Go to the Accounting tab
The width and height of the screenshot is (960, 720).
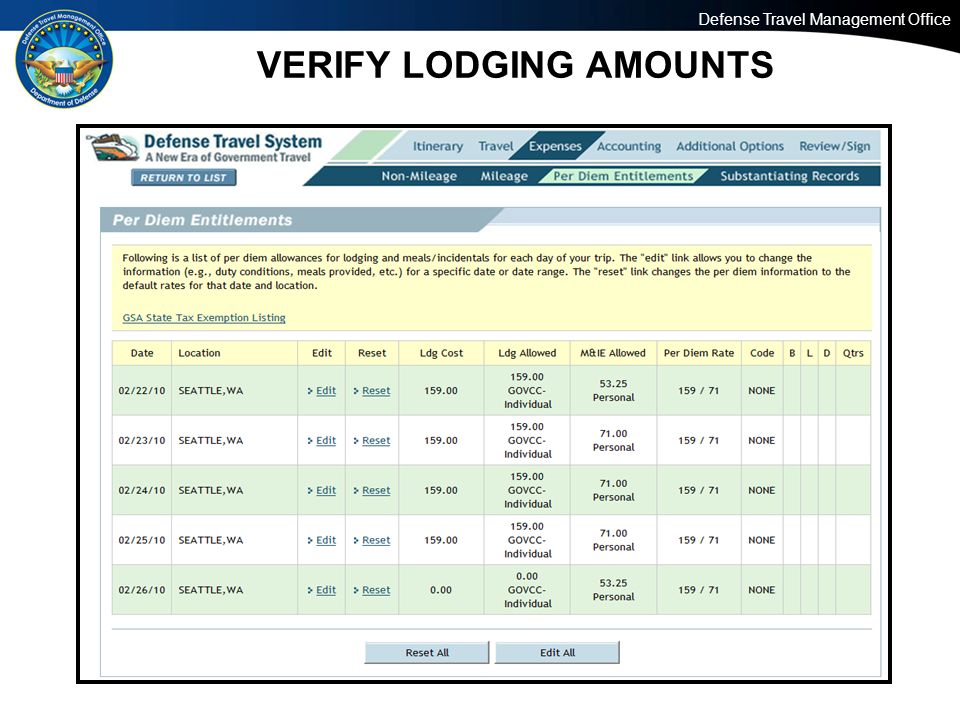point(629,146)
